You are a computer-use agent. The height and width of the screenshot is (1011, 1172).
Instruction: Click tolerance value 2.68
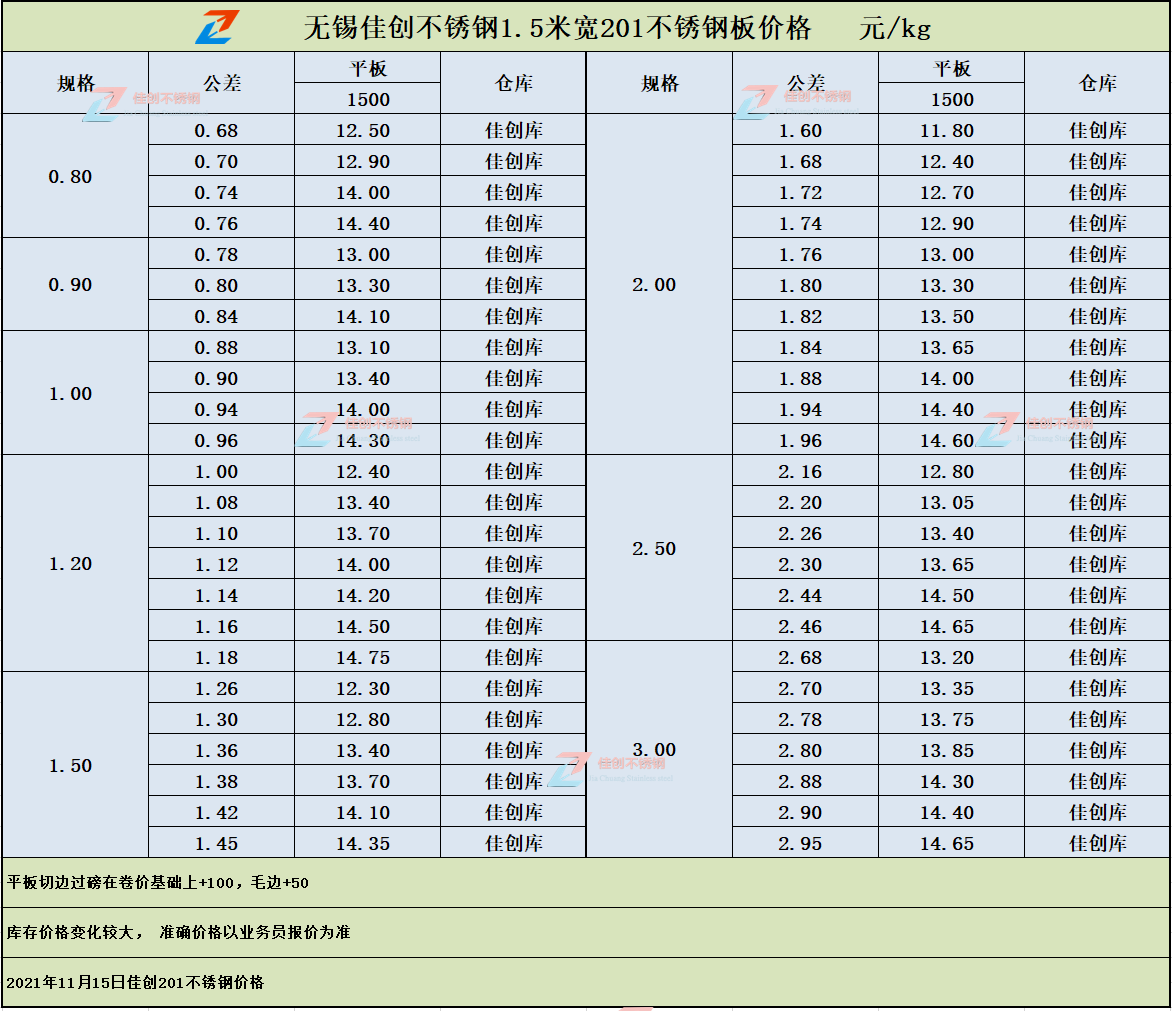coord(800,658)
